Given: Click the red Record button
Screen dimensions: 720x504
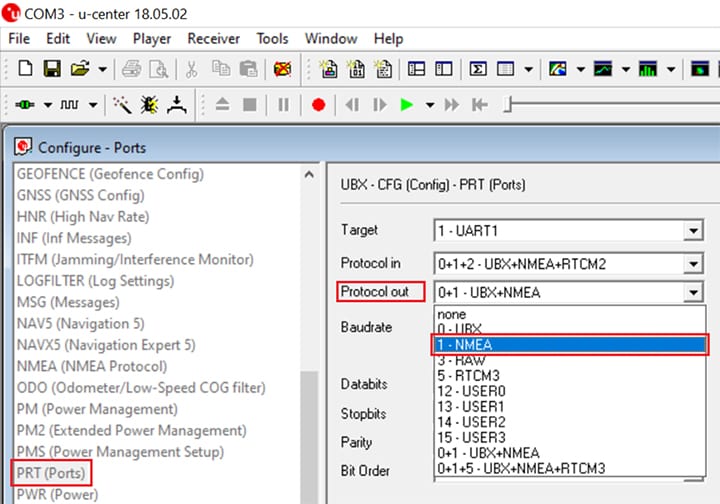Looking at the screenshot, I should [318, 105].
